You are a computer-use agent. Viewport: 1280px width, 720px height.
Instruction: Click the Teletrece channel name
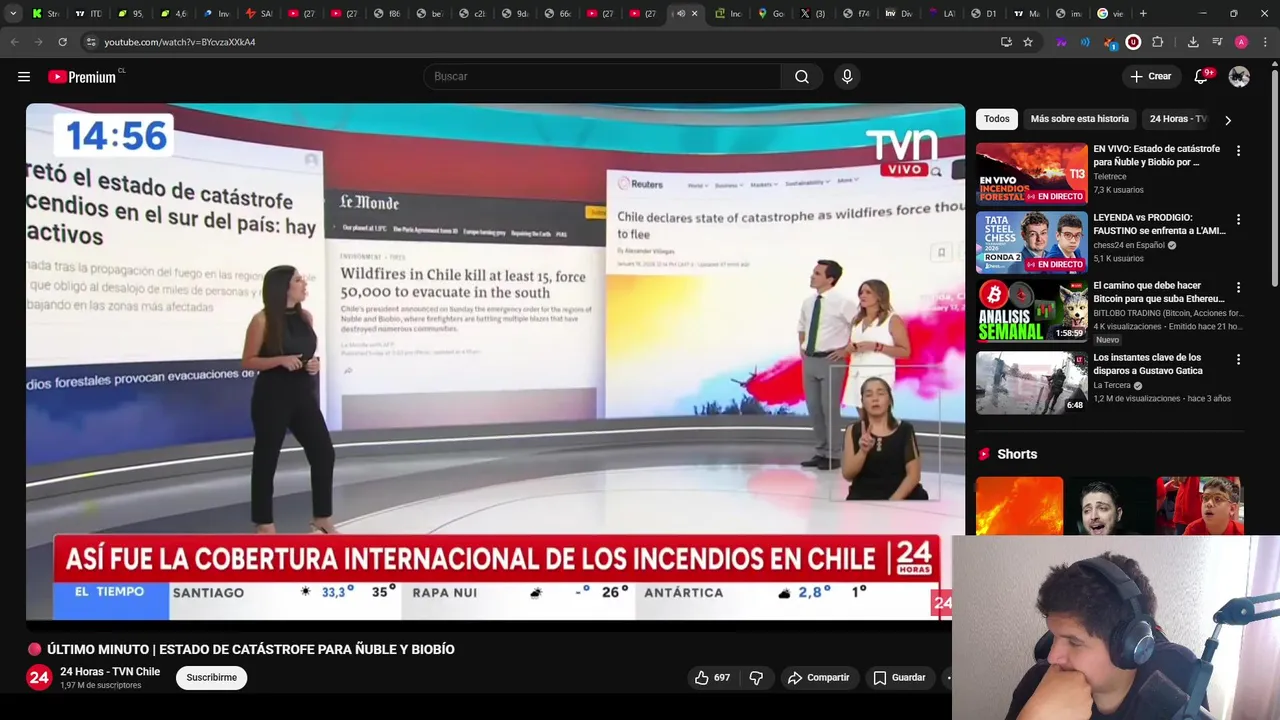coord(1109,176)
